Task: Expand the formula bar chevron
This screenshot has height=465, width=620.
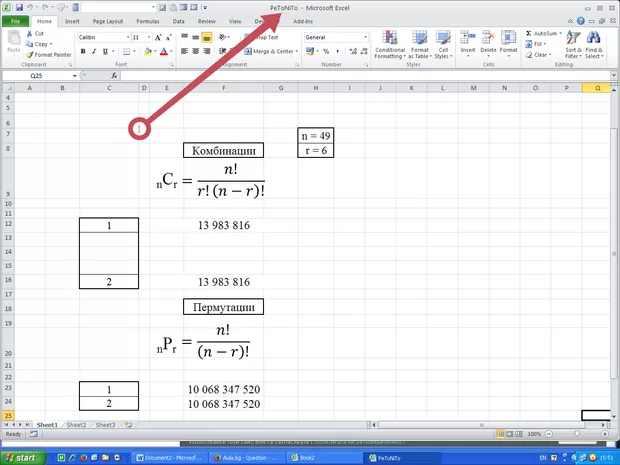Action: coord(614,75)
